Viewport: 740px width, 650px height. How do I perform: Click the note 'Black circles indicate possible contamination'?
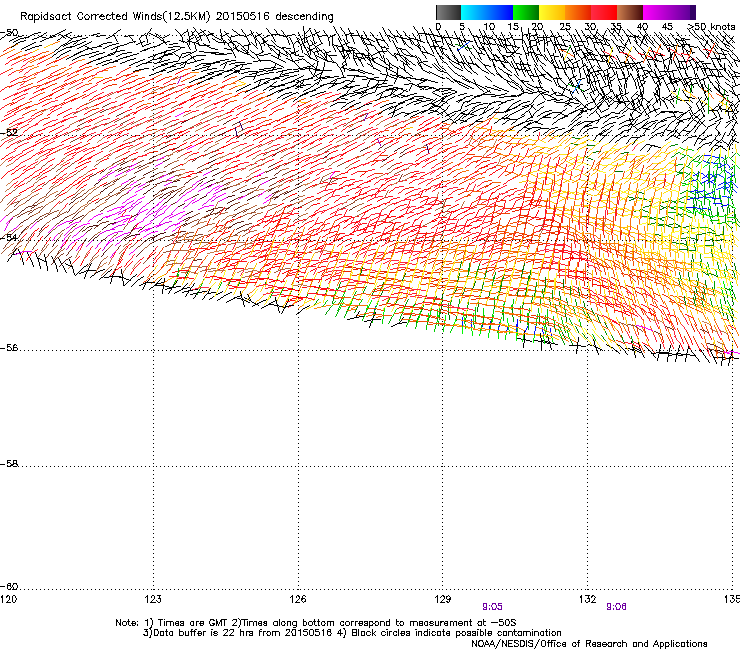(456, 633)
